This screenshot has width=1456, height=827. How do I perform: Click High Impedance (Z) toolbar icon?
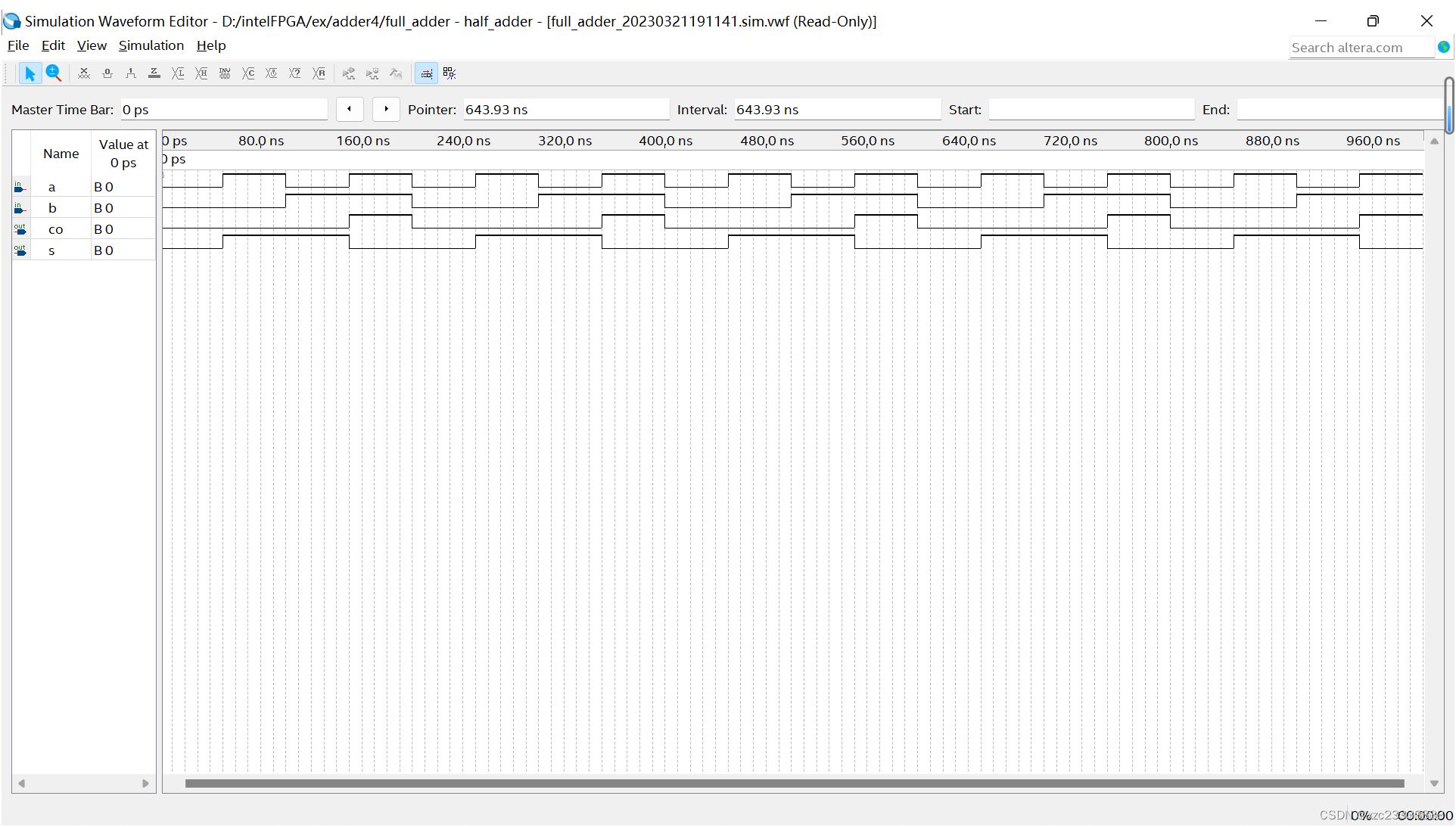(x=154, y=73)
